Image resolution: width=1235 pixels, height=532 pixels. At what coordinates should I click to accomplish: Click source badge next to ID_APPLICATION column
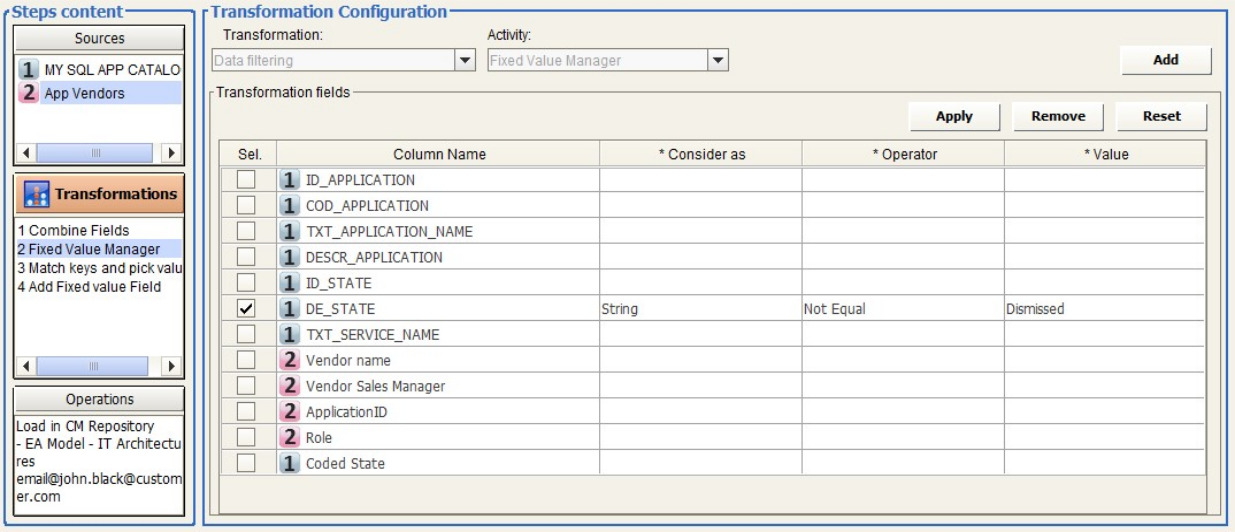(x=290, y=180)
